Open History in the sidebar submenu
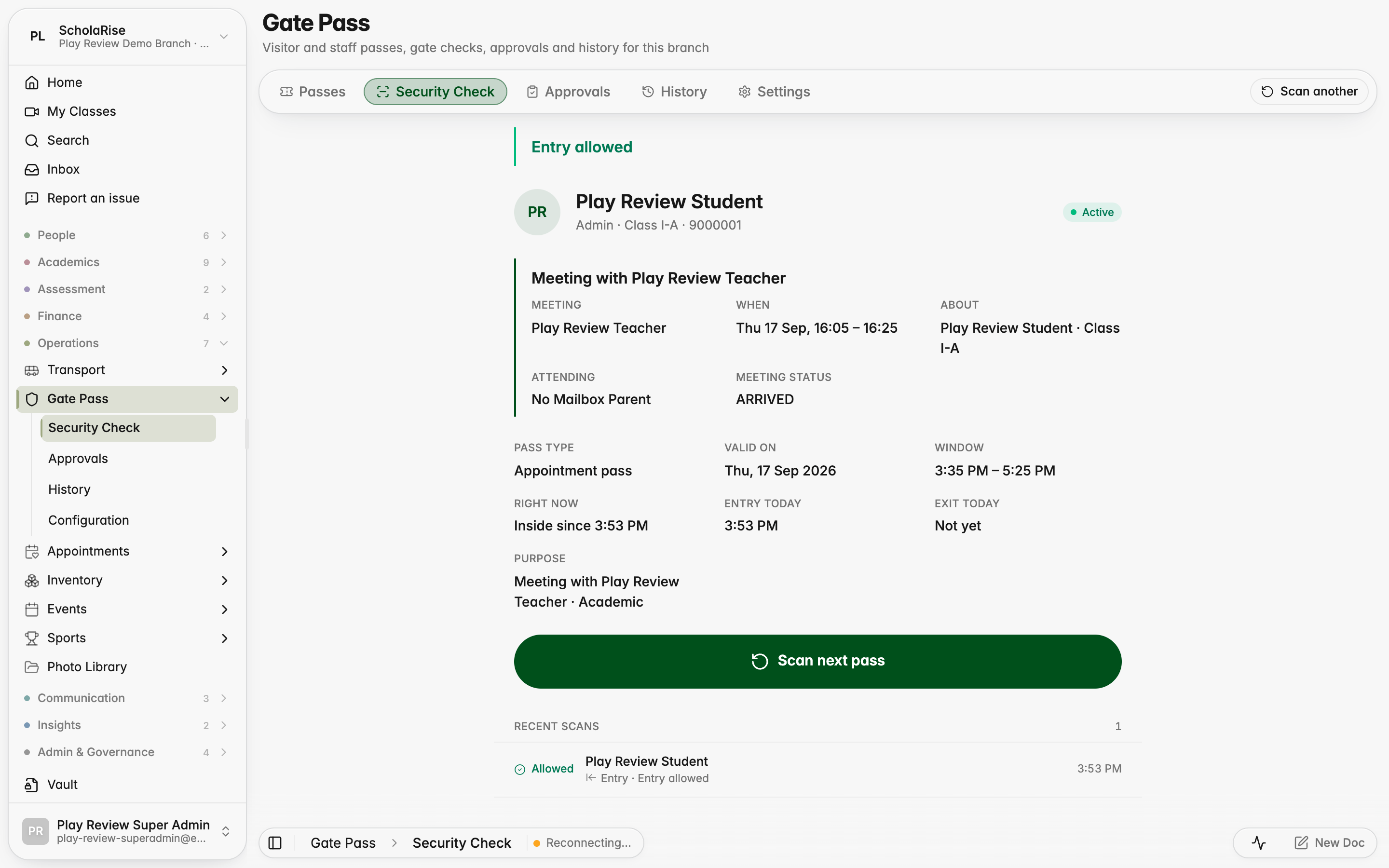 tap(69, 489)
